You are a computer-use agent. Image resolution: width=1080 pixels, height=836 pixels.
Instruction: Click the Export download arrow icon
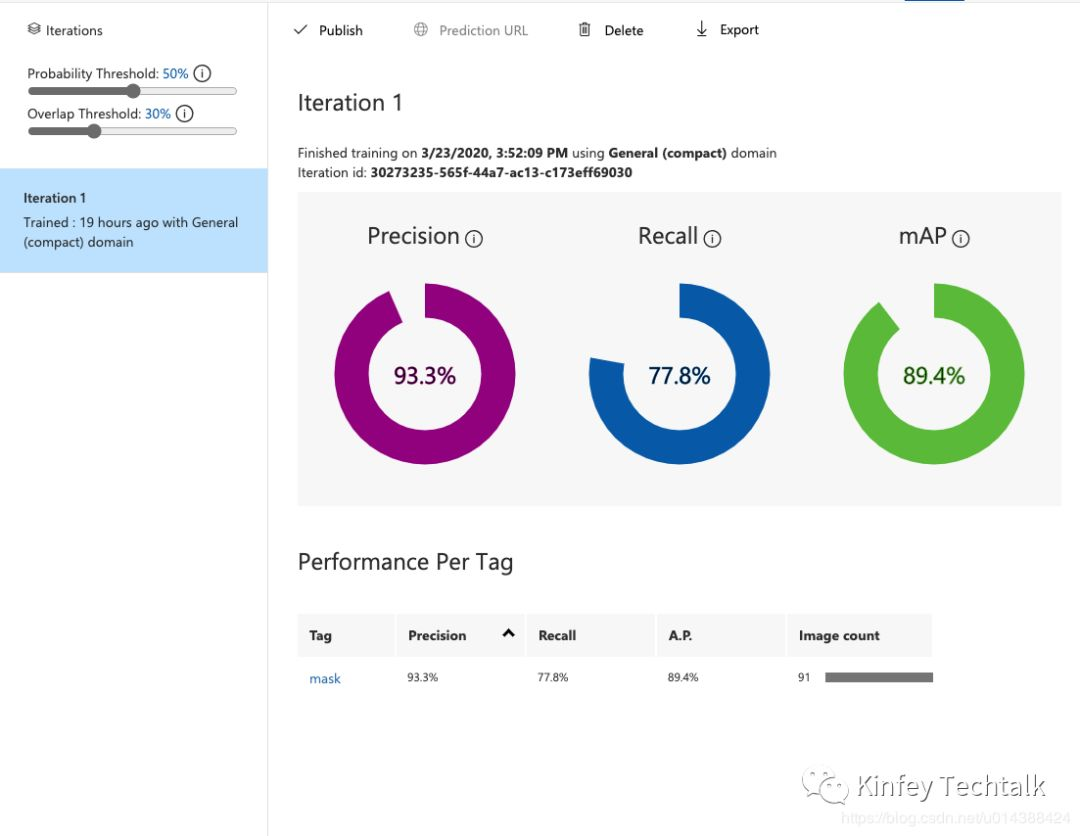tap(702, 30)
